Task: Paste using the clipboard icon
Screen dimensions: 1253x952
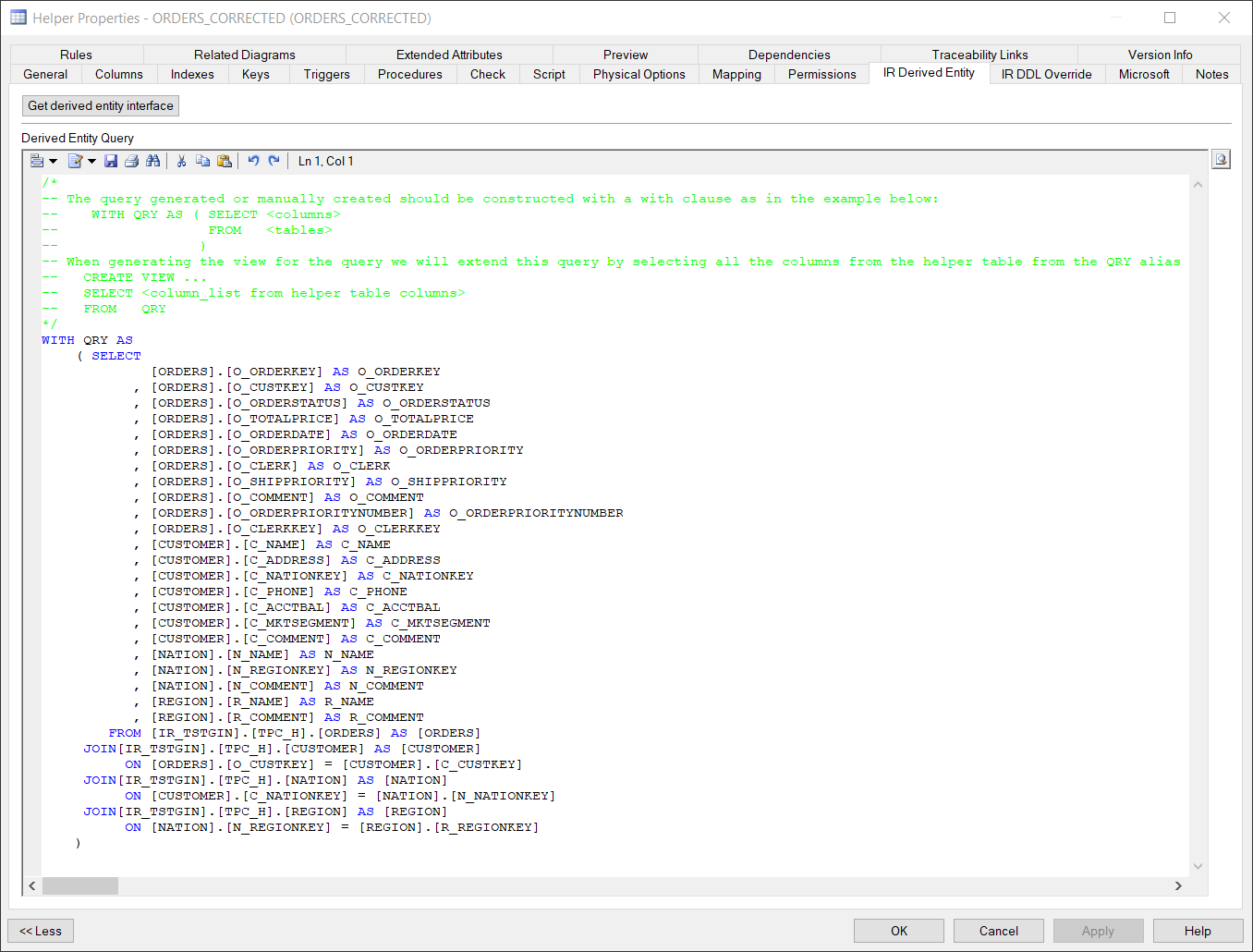Action: point(225,161)
